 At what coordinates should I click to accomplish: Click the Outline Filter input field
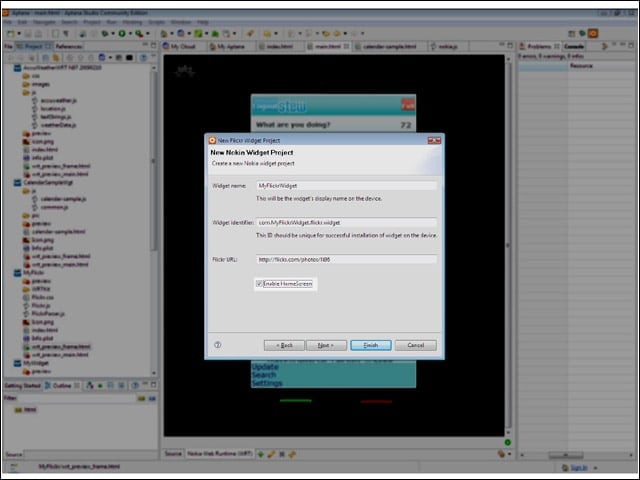(x=78, y=398)
